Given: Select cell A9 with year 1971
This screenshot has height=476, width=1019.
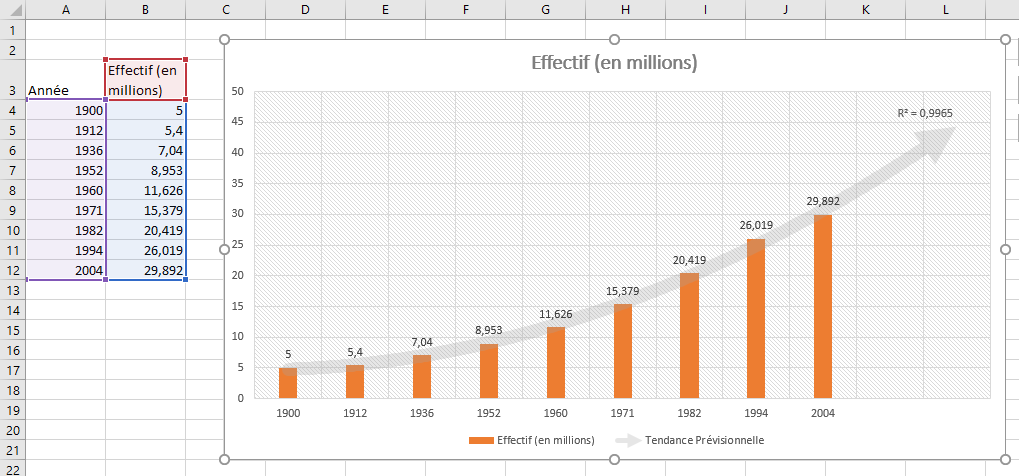Looking at the screenshot, I should [x=66, y=210].
